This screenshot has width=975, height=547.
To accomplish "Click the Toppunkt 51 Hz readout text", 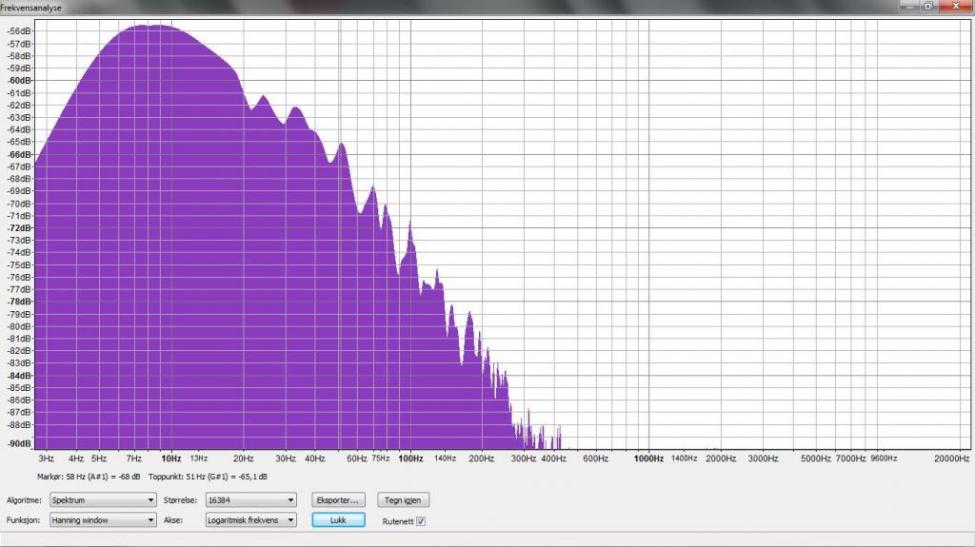I will coord(211,477).
